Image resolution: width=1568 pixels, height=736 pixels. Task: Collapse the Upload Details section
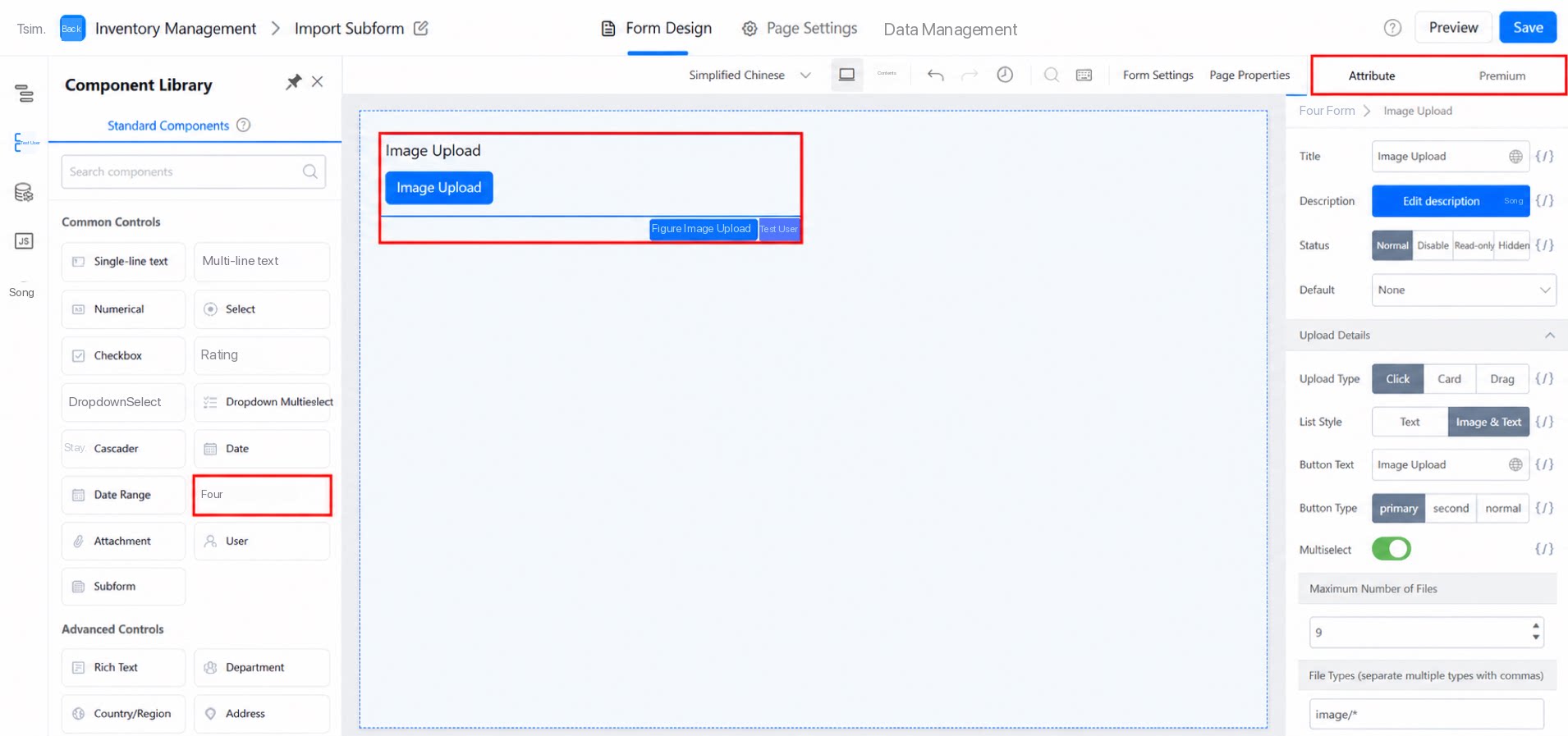tap(1549, 336)
